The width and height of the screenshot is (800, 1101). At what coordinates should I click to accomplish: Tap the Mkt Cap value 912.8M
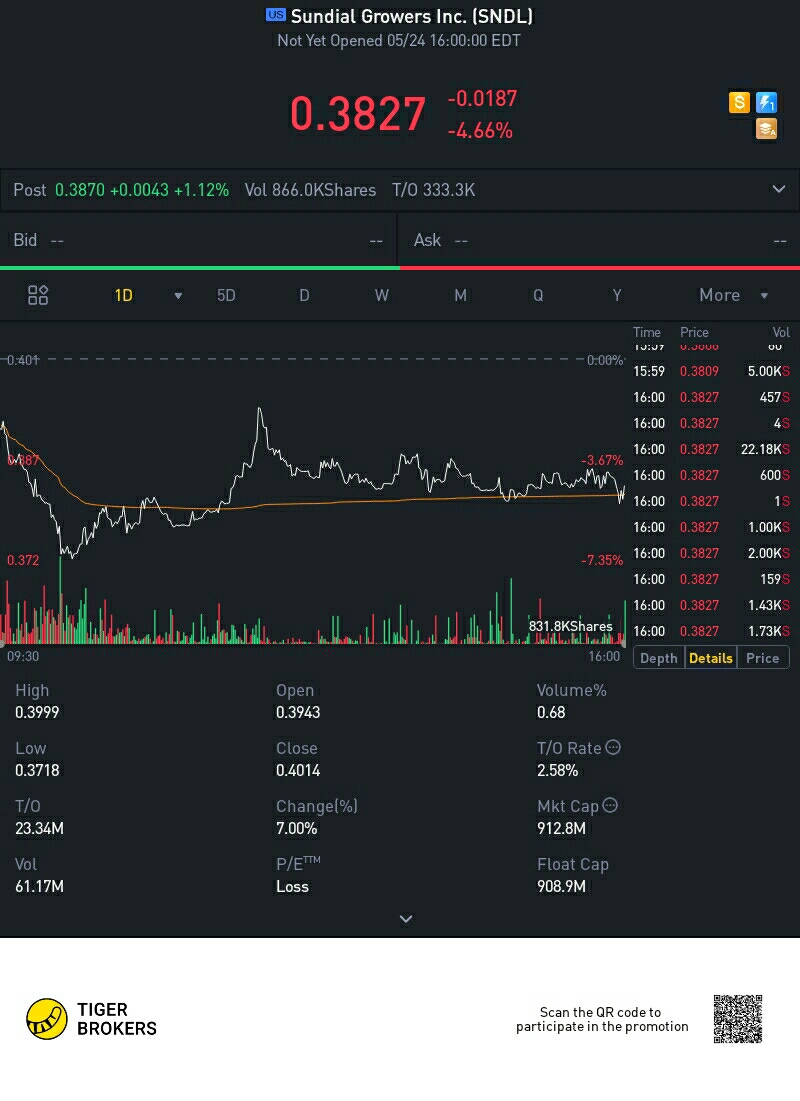561,828
